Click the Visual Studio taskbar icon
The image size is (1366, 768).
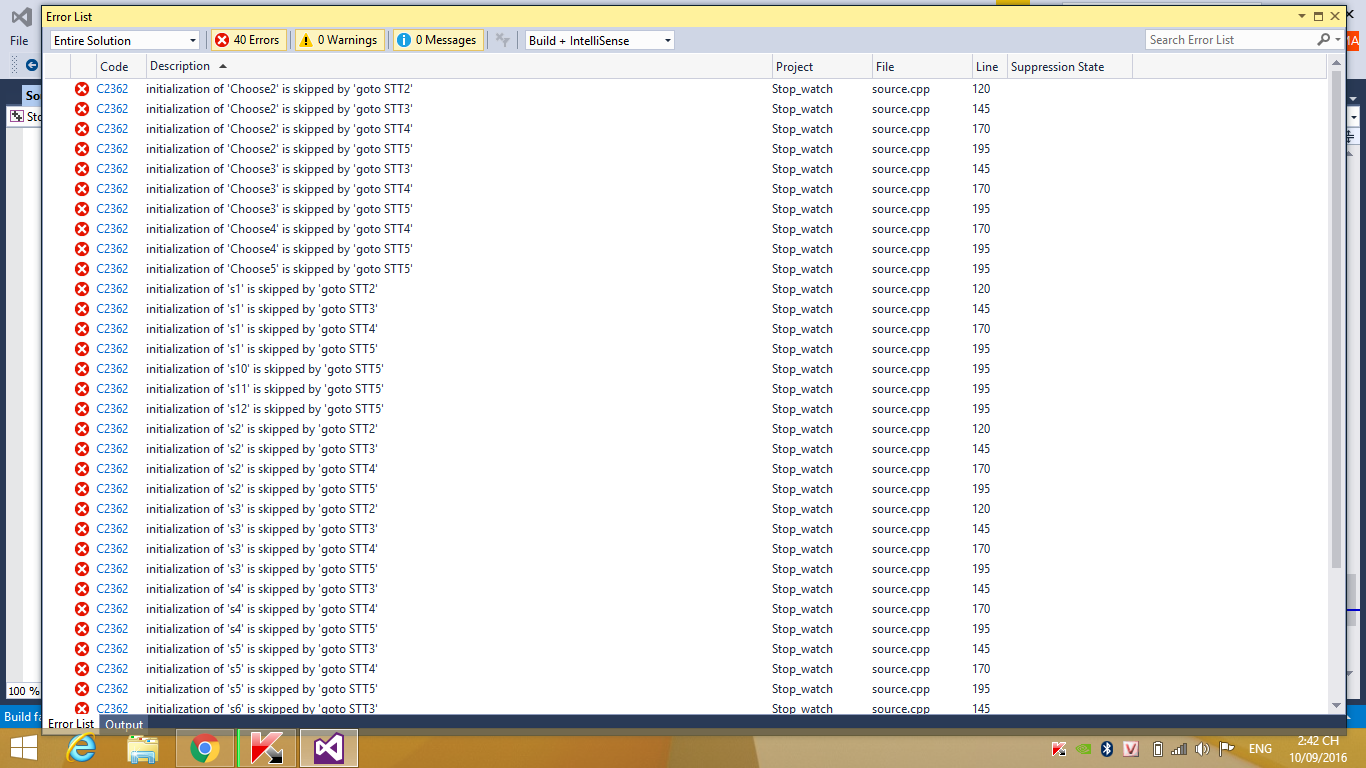(329, 748)
